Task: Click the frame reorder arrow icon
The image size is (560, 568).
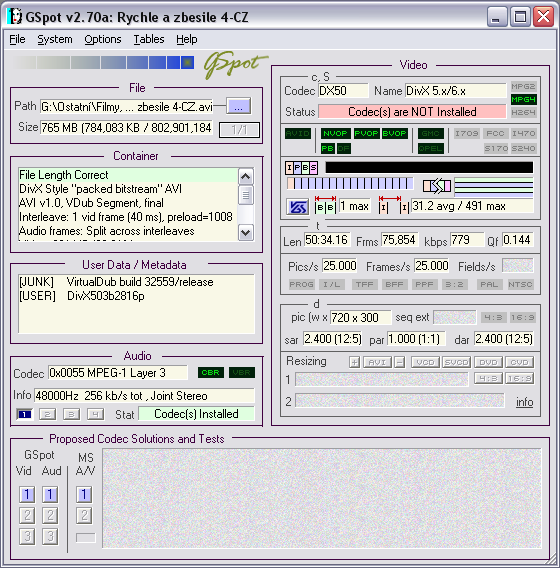Action: [x=437, y=186]
